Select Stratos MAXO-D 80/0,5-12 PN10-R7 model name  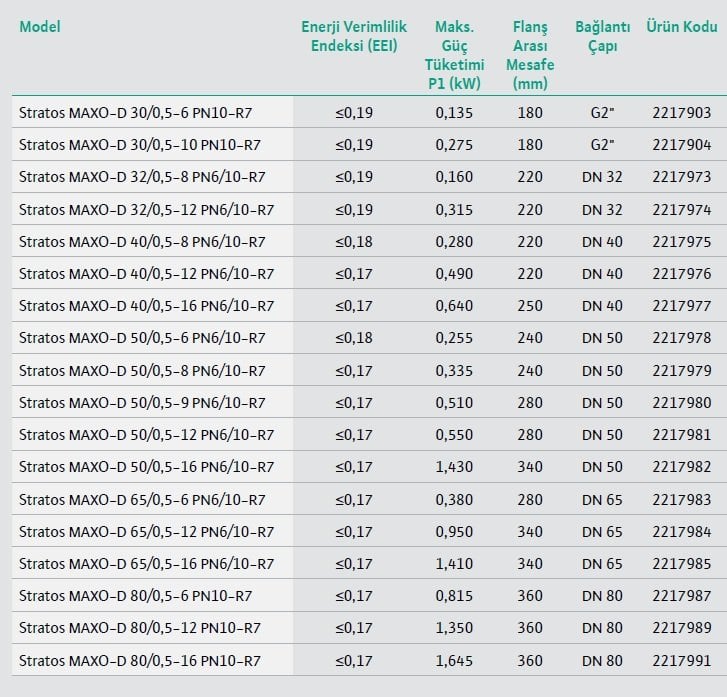140,627
